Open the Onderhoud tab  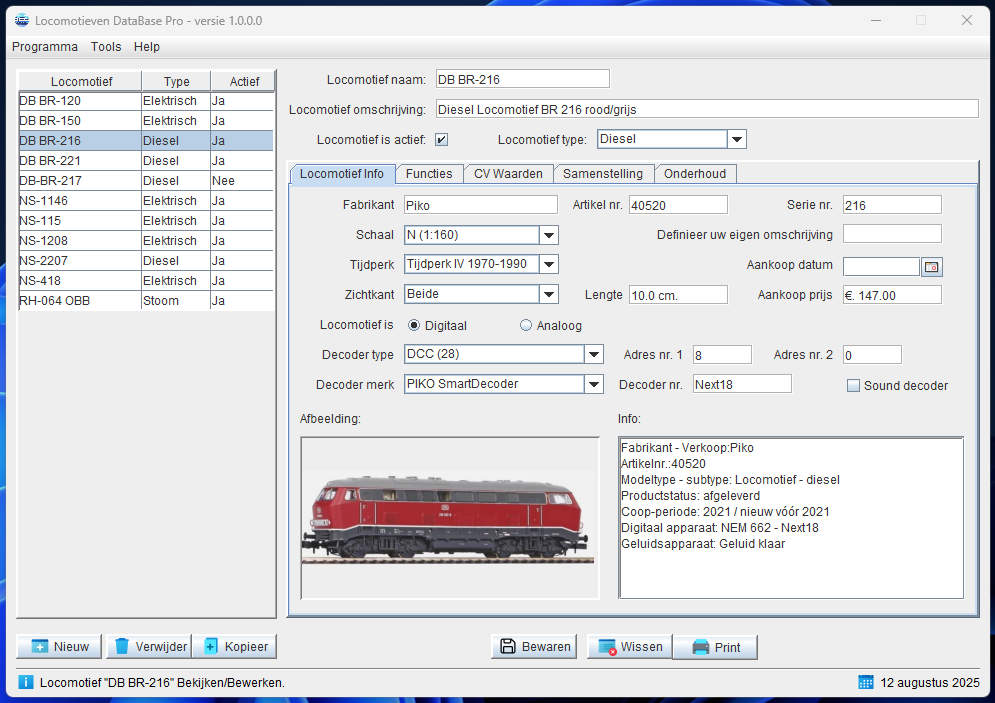tap(695, 174)
